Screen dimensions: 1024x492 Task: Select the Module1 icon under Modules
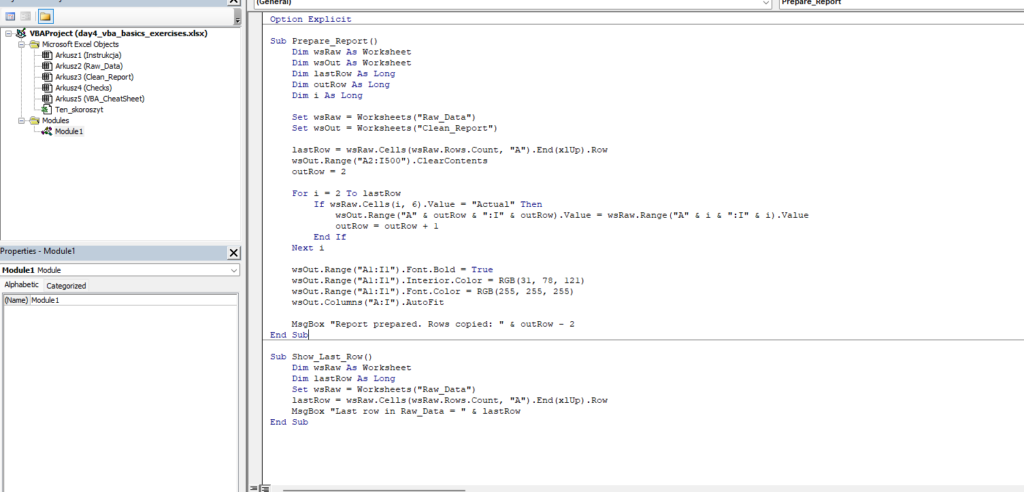coord(47,131)
